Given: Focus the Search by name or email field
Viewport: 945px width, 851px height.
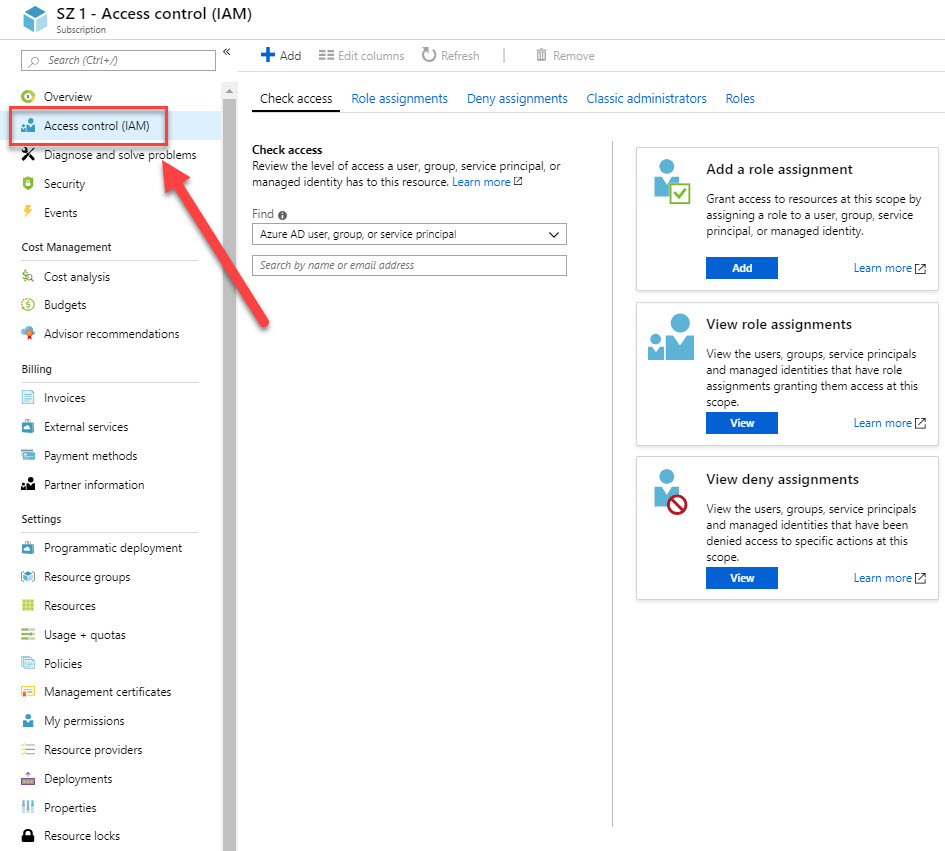Looking at the screenshot, I should click(409, 265).
